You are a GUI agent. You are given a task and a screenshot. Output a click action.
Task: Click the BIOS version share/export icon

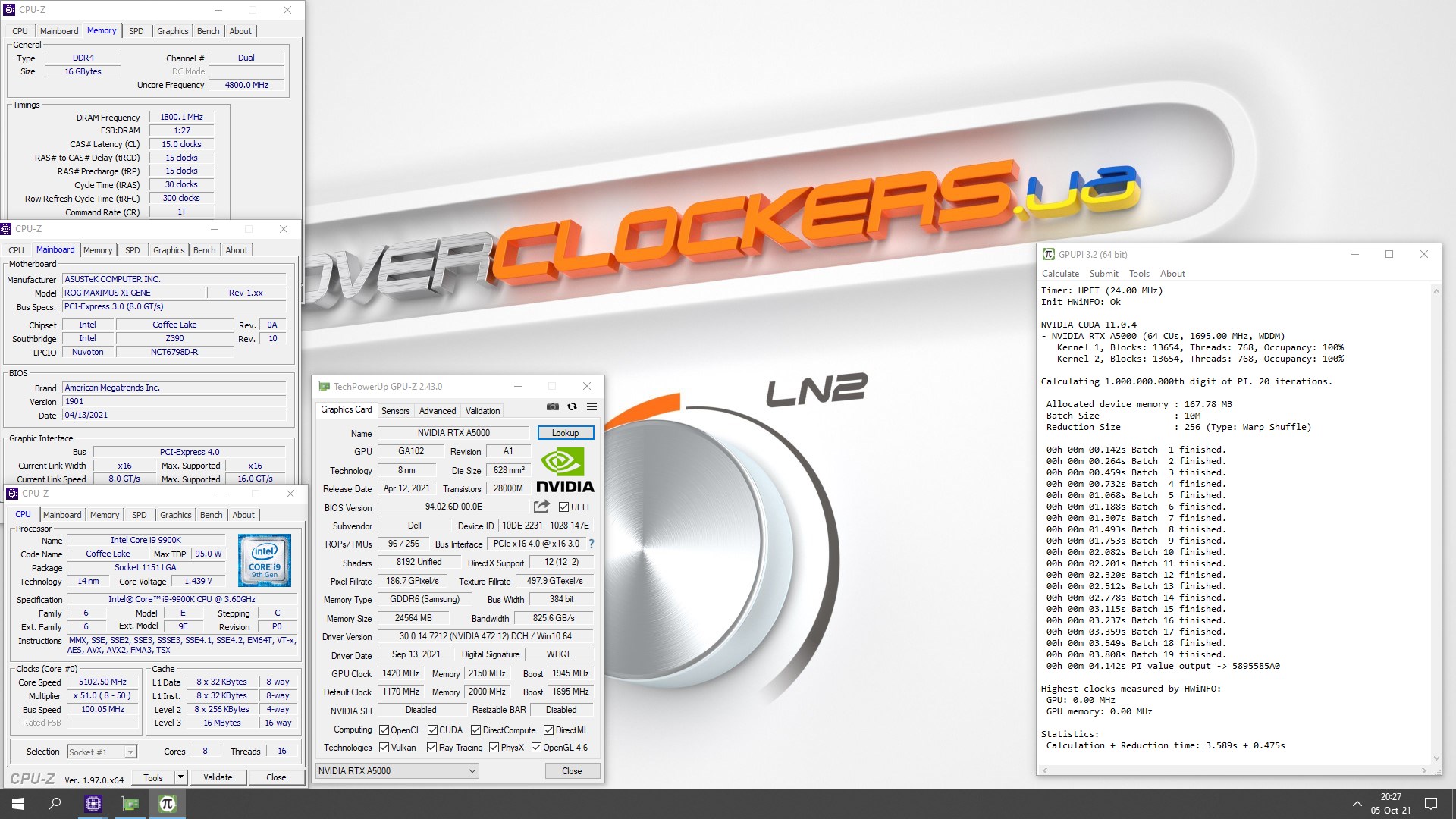point(541,507)
